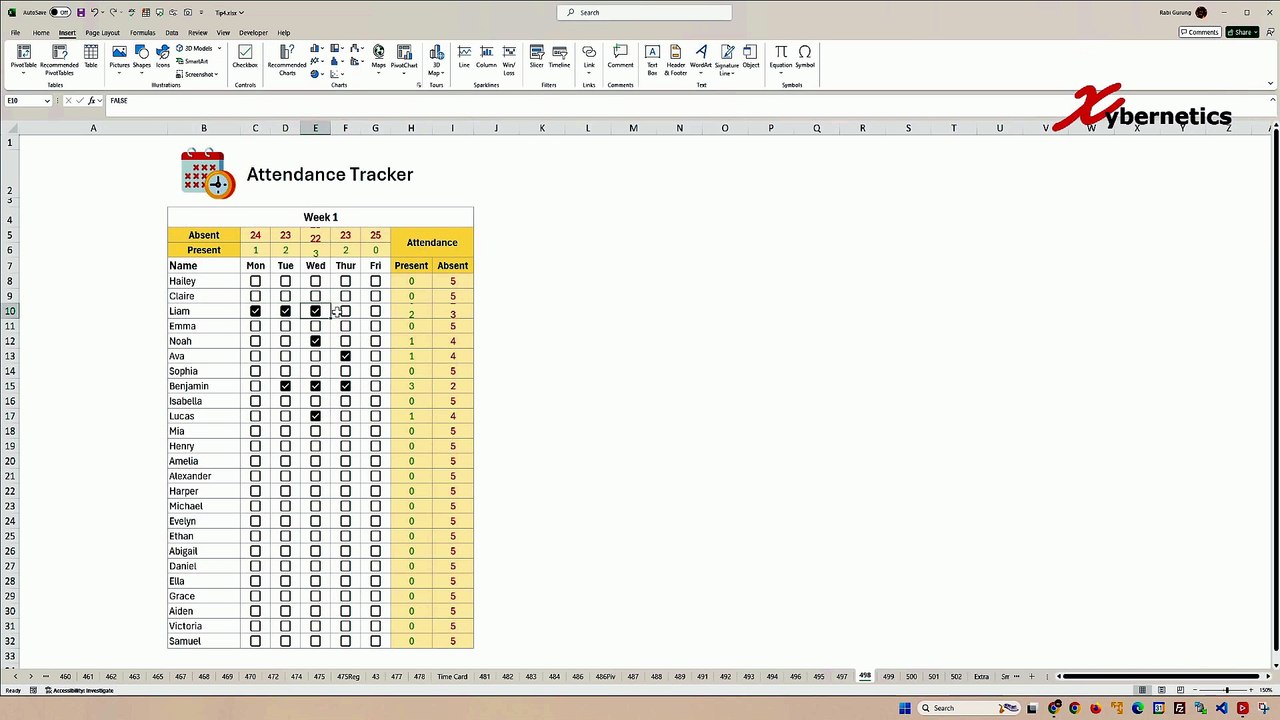The height and width of the screenshot is (720, 1280).
Task: Uncheck Liam's Monday attendance checkbox
Action: pyautogui.click(x=255, y=311)
